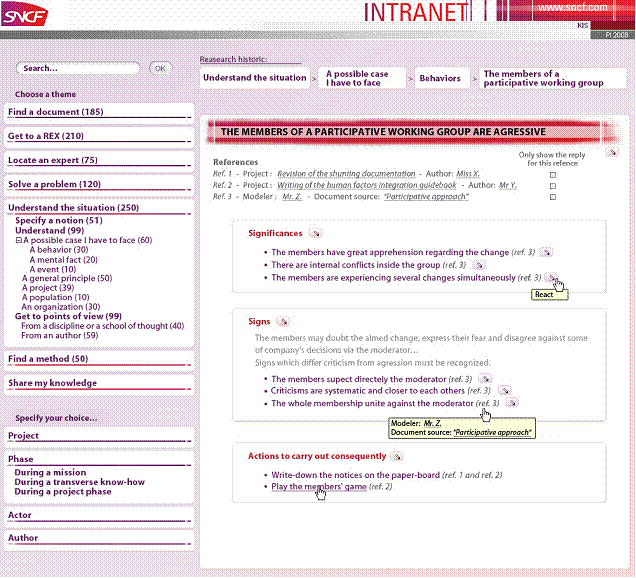Expand the 'Find a method (50)' theme
This screenshot has height=578, width=636.
99,359
